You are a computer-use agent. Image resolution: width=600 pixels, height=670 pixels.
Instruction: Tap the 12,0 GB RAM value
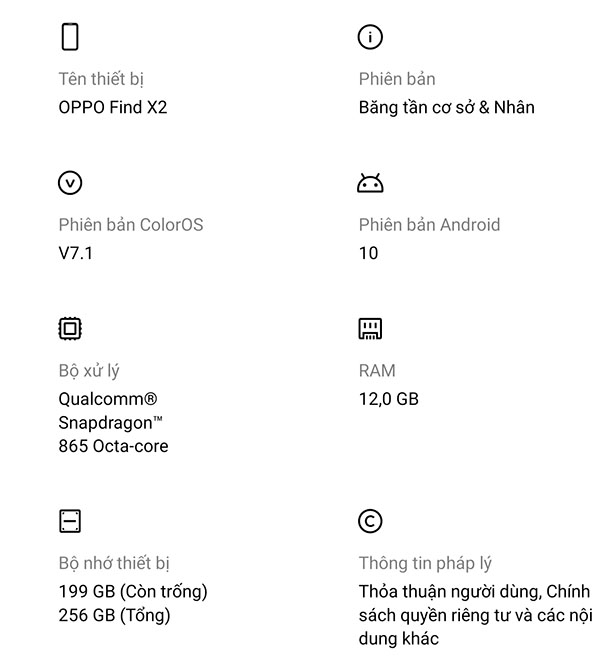coord(388,399)
